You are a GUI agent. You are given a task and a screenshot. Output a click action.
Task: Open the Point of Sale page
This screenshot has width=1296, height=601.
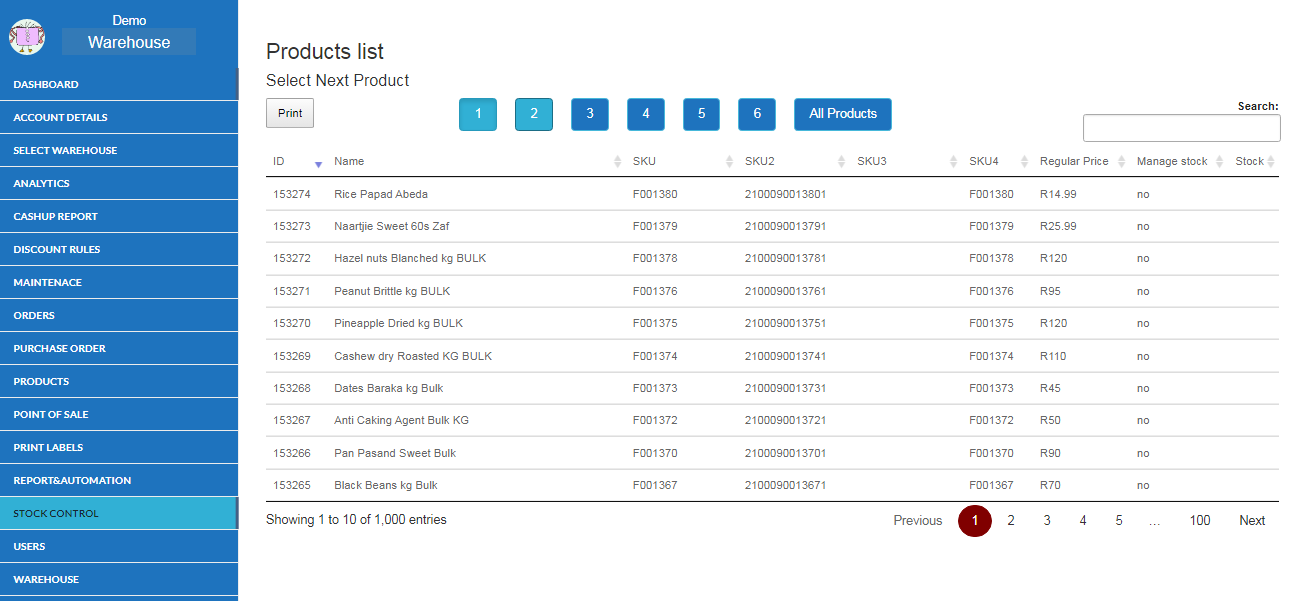click(x=51, y=414)
